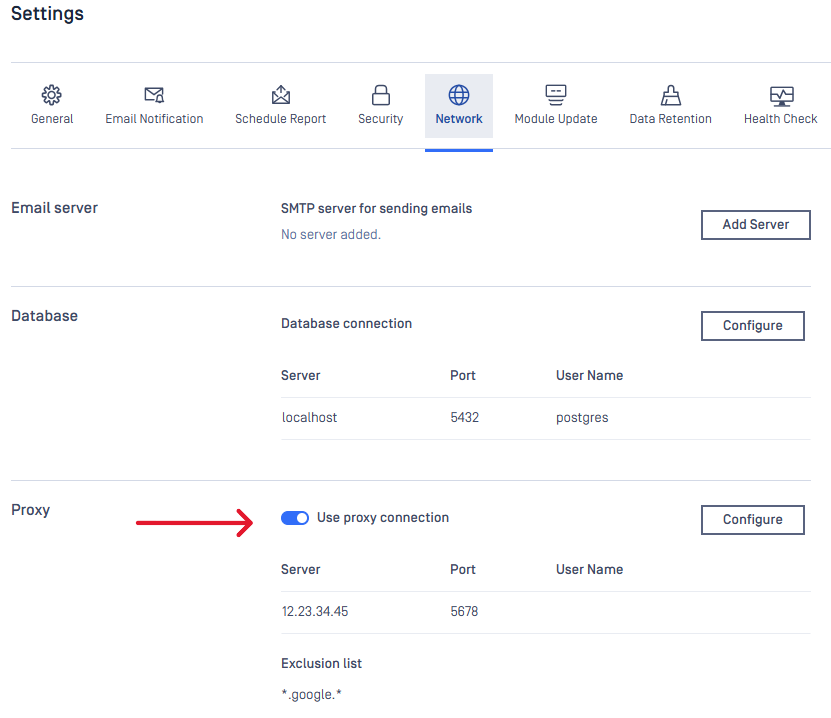This screenshot has height=718, width=831.
Task: Click the postgres user name value
Action: point(582,418)
